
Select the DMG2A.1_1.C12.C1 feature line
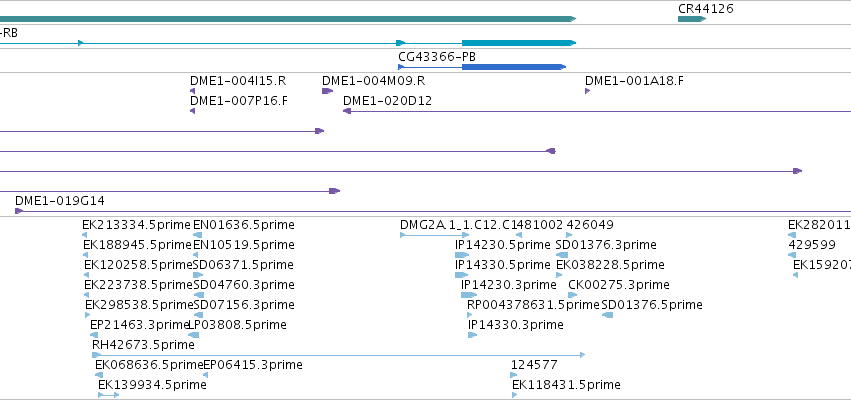[x=434, y=235]
